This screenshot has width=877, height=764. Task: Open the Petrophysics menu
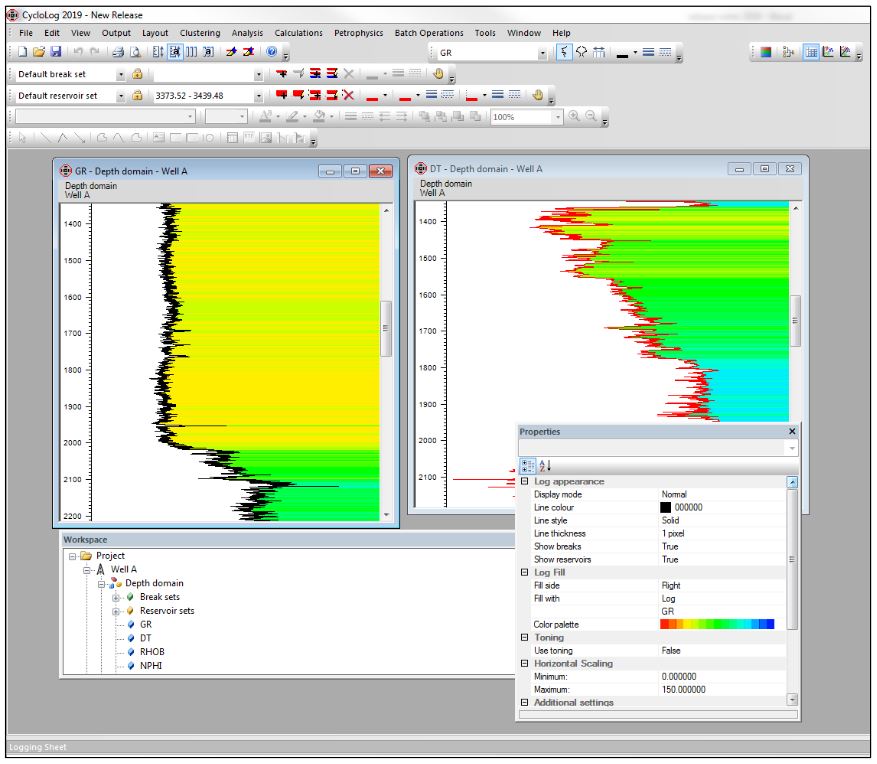point(358,33)
